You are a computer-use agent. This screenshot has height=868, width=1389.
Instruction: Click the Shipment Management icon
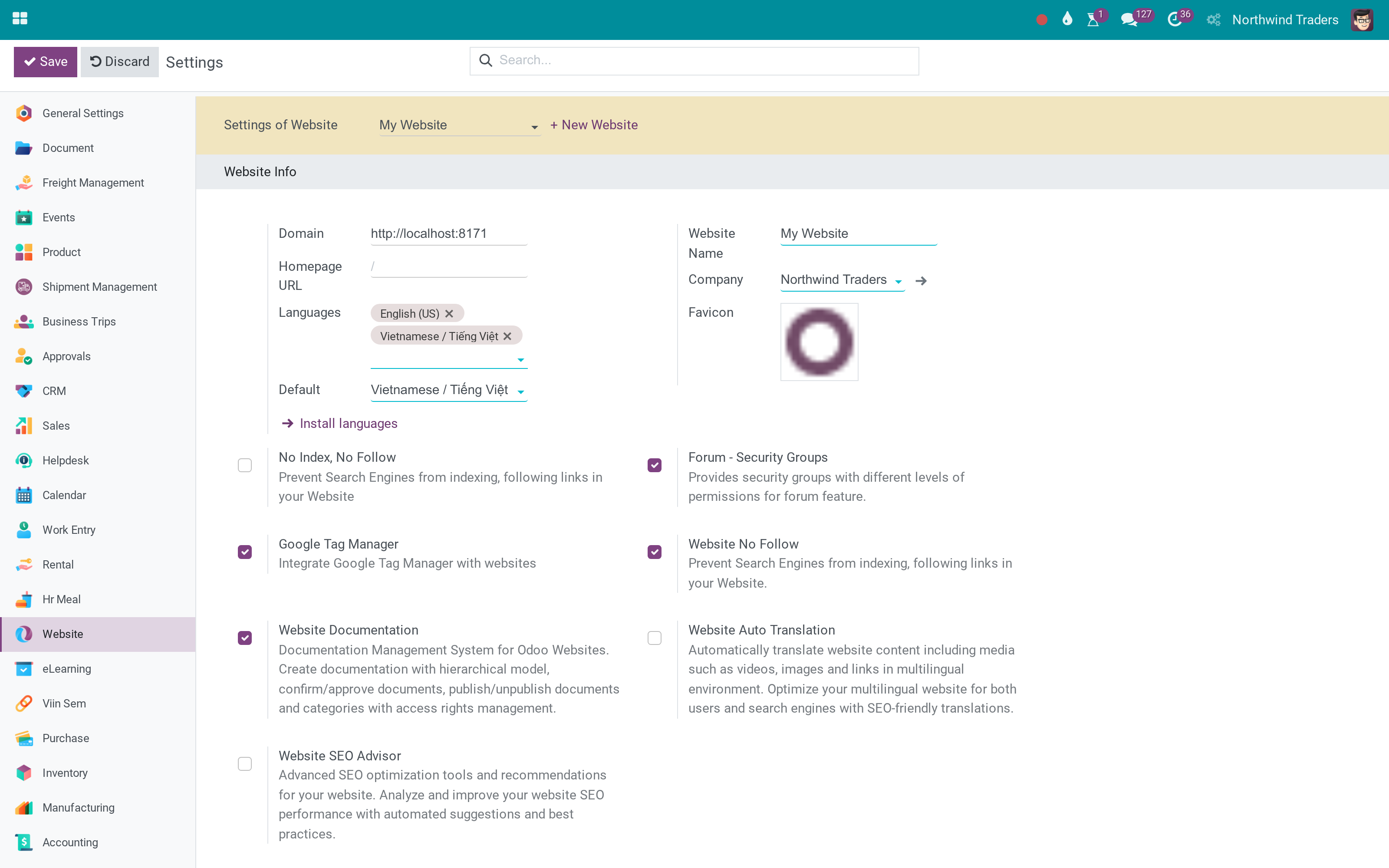23,287
